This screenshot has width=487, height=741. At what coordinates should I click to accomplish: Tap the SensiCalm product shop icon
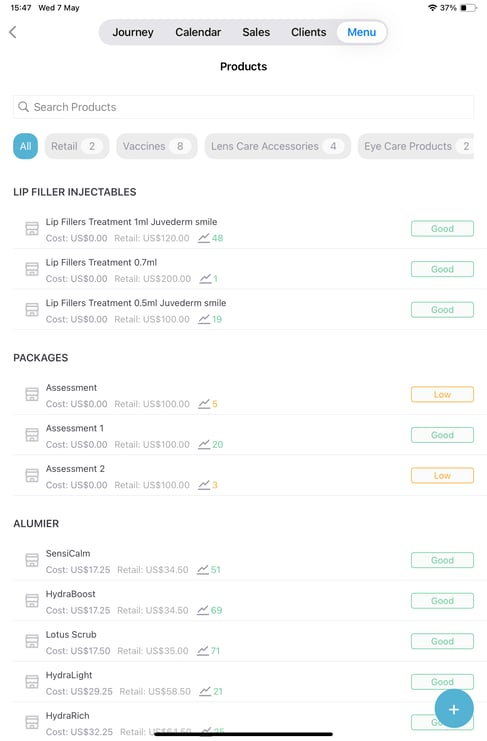[32, 560]
